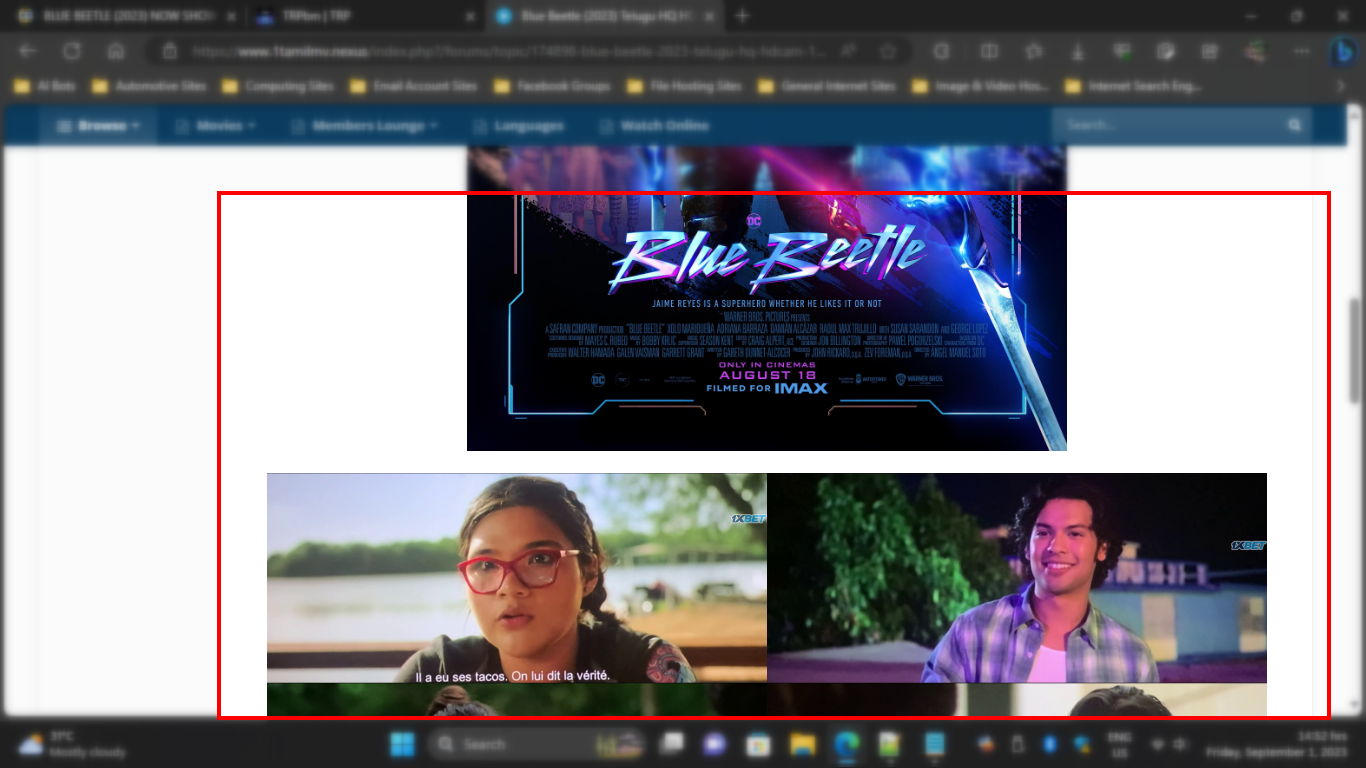Open Microsoft Store from the taskbar
Image resolution: width=1366 pixels, height=768 pixels.
tap(759, 744)
